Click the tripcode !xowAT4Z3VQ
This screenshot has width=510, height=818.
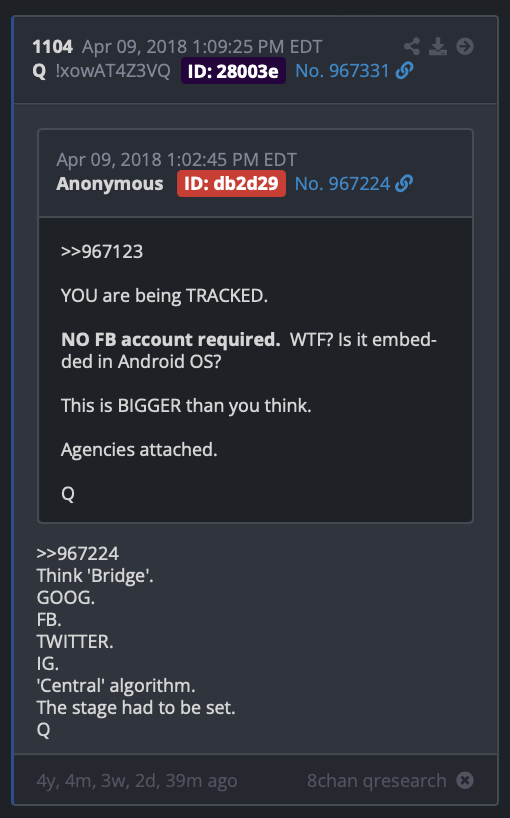[113, 71]
